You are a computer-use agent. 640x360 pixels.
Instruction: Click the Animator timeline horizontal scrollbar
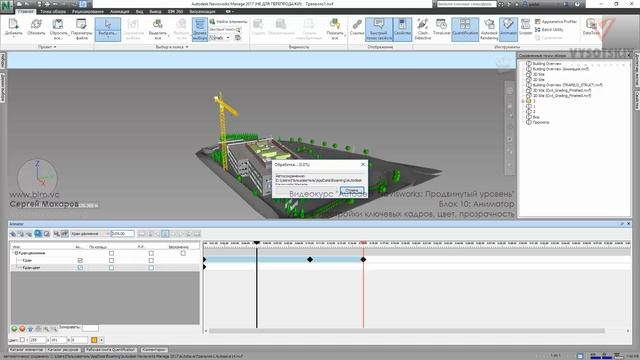pyautogui.click(x=407, y=331)
